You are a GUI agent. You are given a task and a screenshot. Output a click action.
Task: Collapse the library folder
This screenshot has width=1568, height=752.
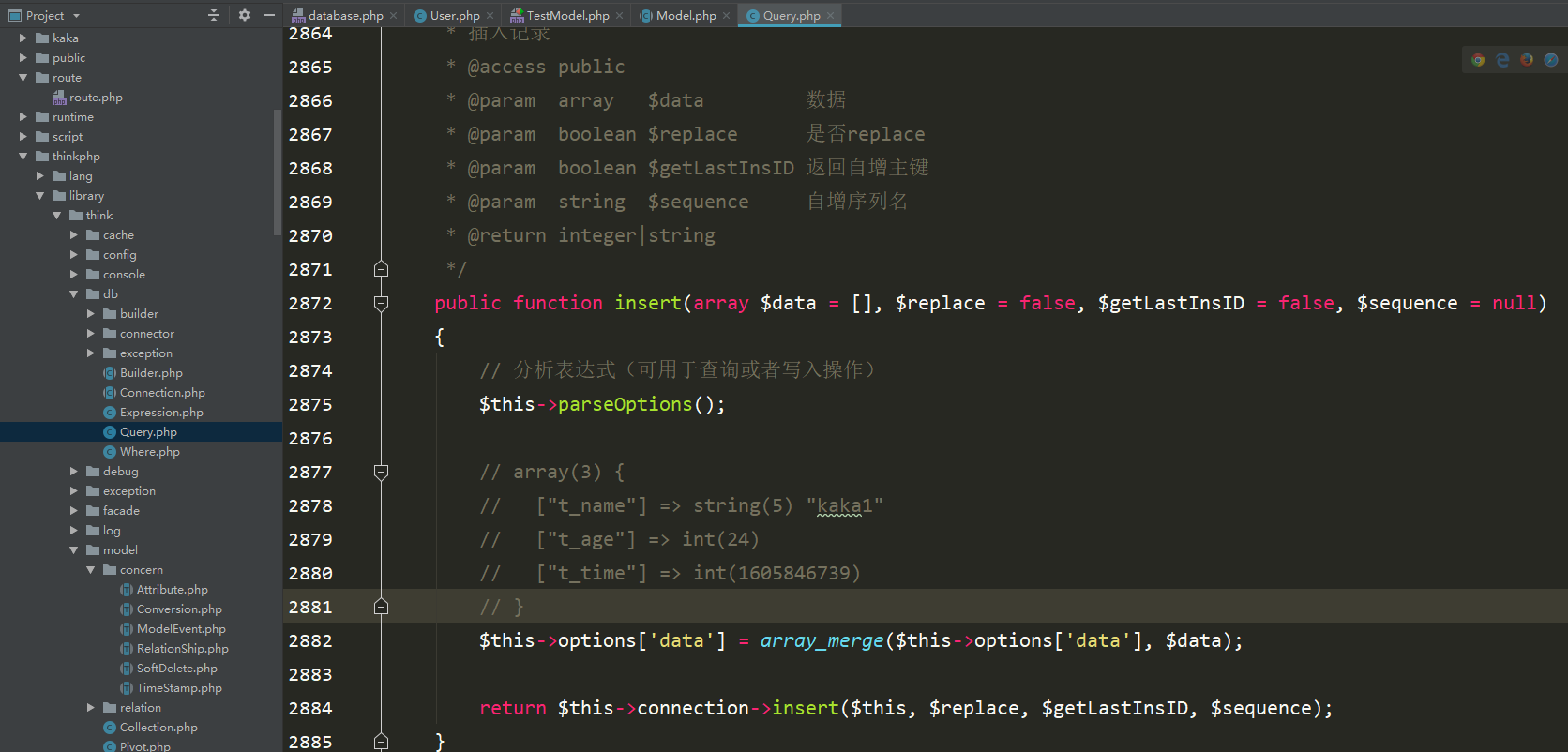(40, 196)
